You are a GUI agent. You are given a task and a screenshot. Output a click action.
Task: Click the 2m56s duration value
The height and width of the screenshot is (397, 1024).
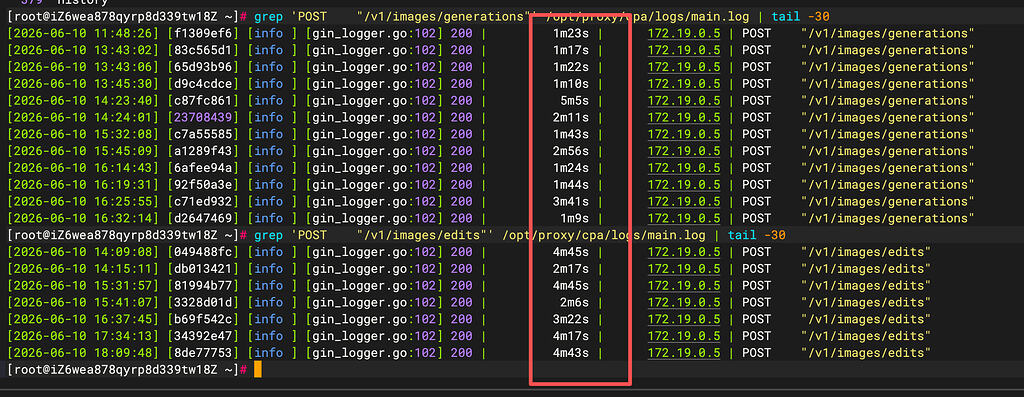(x=571, y=151)
